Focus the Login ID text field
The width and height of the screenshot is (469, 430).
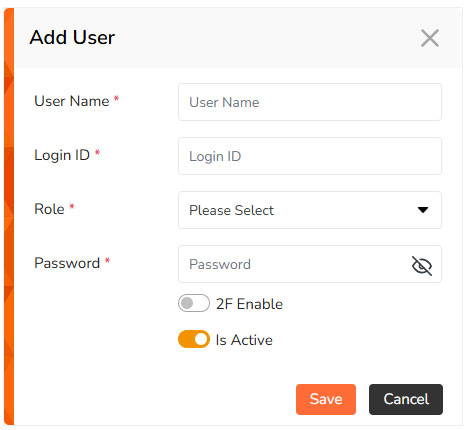coord(310,156)
